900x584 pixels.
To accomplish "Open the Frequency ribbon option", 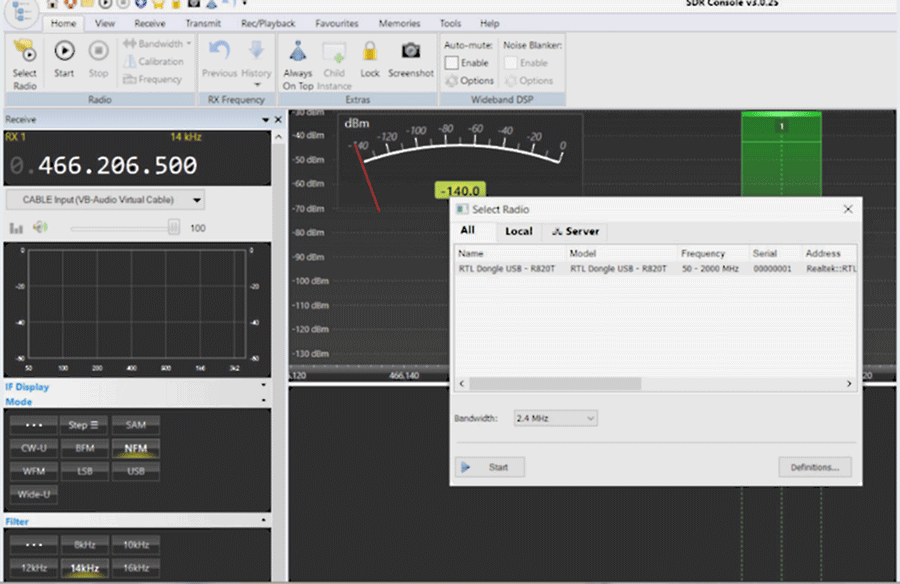I will pos(153,79).
